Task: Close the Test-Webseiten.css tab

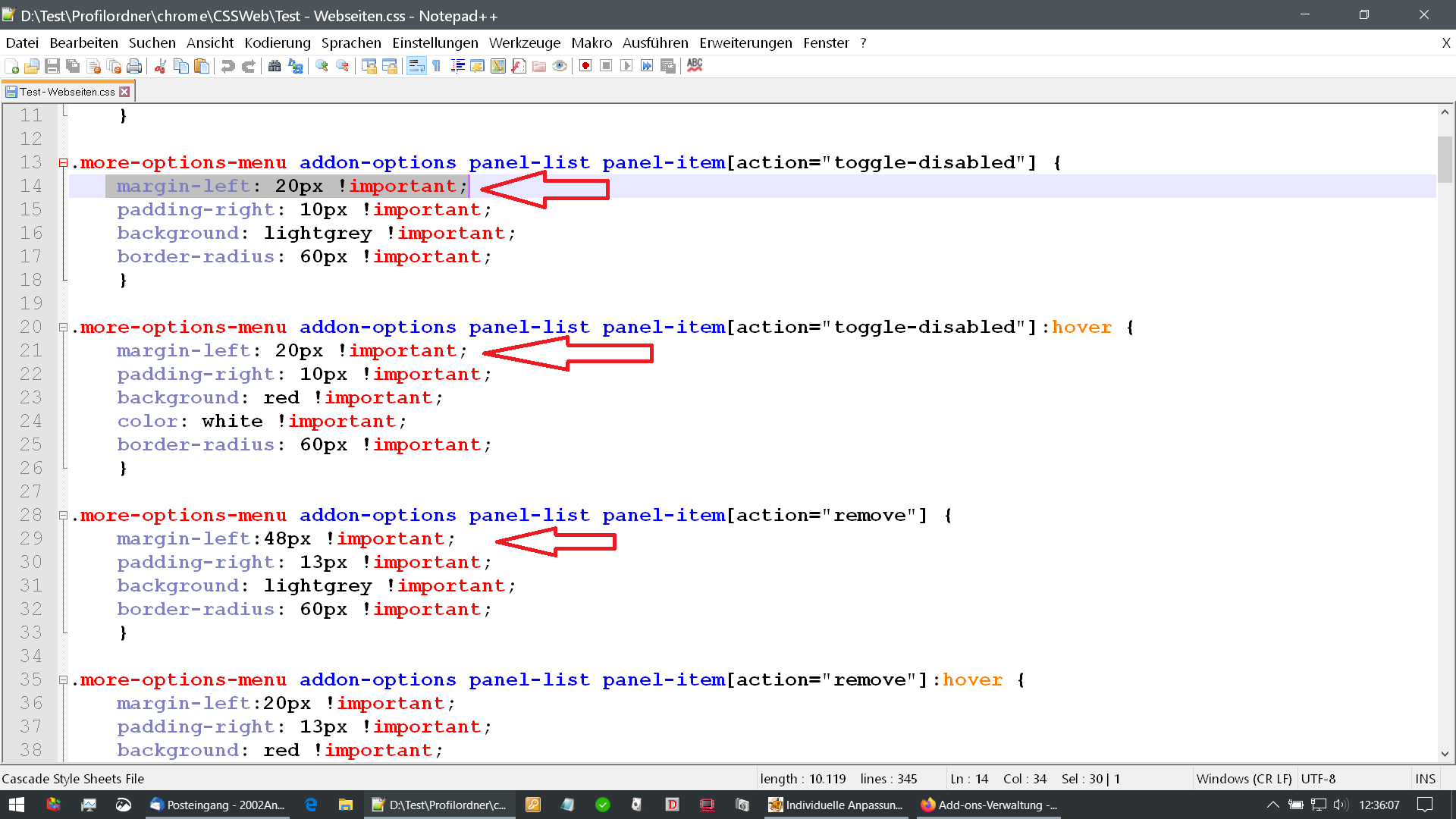Action: 125,92
